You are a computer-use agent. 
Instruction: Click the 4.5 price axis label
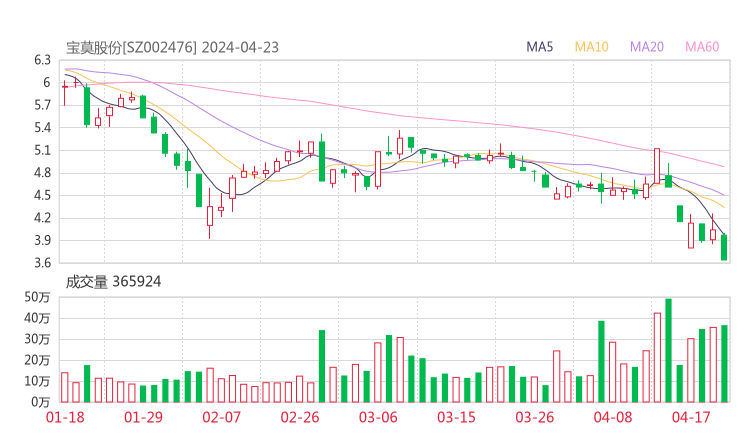[x=42, y=195]
